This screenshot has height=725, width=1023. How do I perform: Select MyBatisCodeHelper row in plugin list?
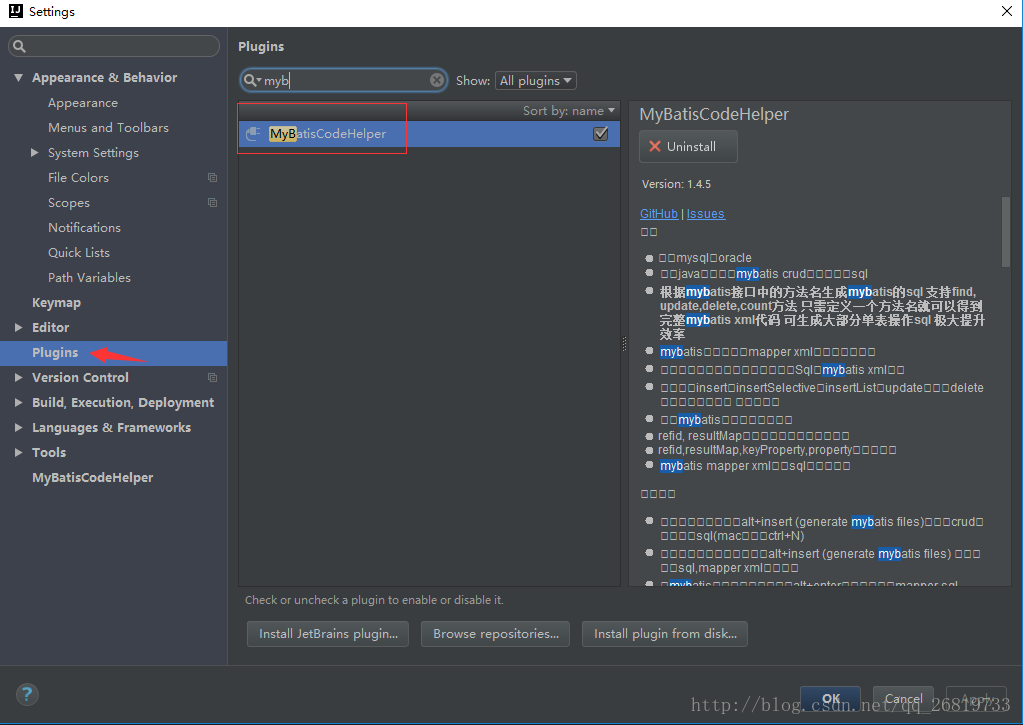[429, 134]
